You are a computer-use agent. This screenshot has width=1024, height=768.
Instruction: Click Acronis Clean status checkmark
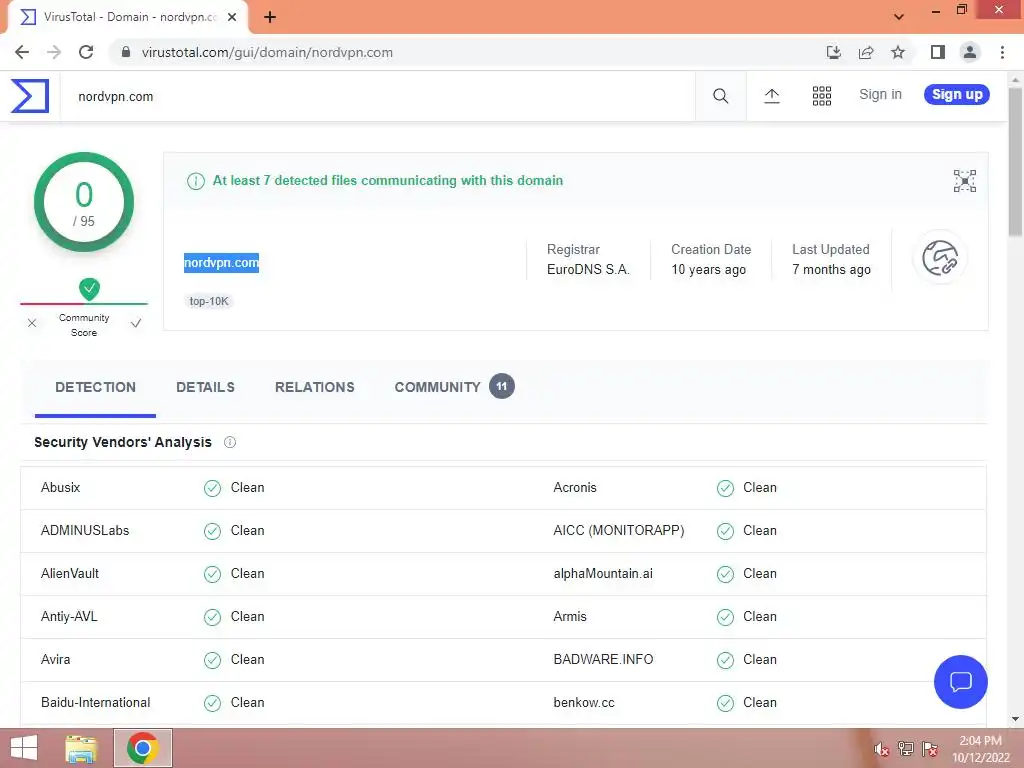725,488
